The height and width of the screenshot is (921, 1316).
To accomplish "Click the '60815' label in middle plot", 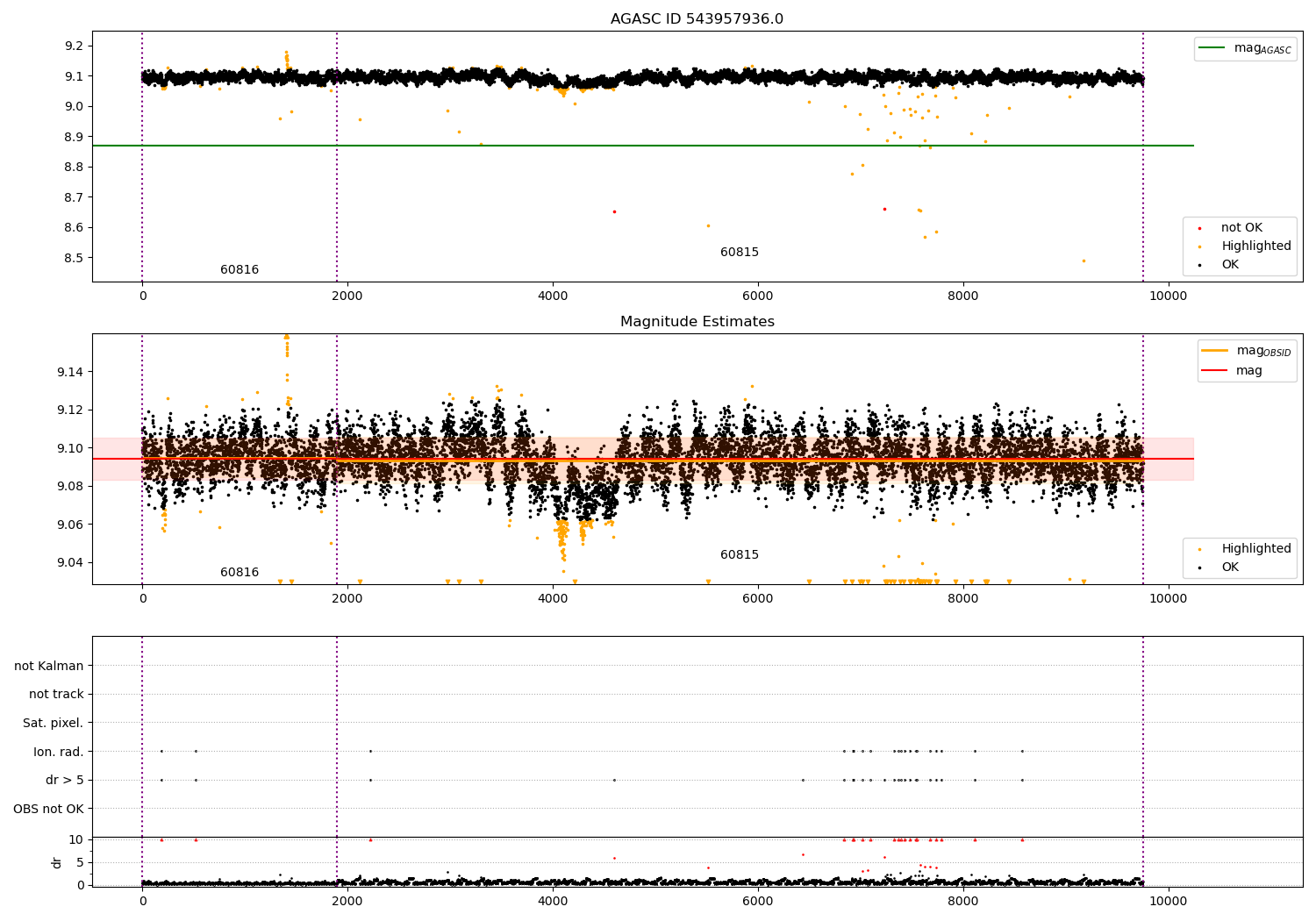I will (740, 555).
